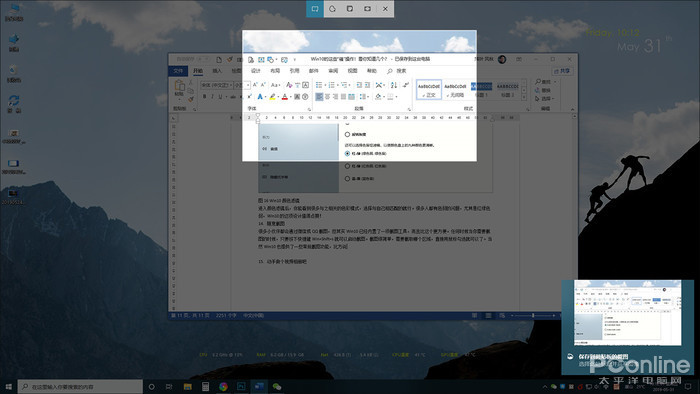Click the red font color button
Image resolution: width=700 pixels, height=394 pixels.
tap(284, 97)
